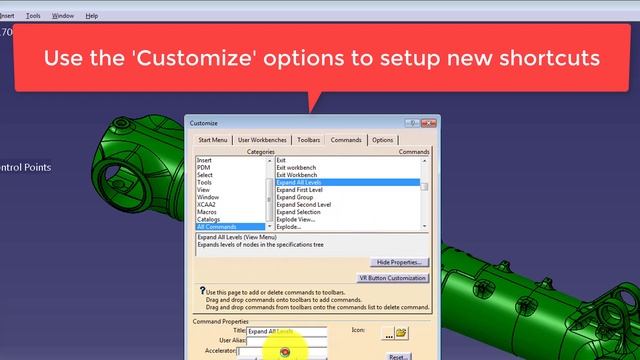Click the Hide Properties... button
The image size is (640, 360).
[x=399, y=262]
